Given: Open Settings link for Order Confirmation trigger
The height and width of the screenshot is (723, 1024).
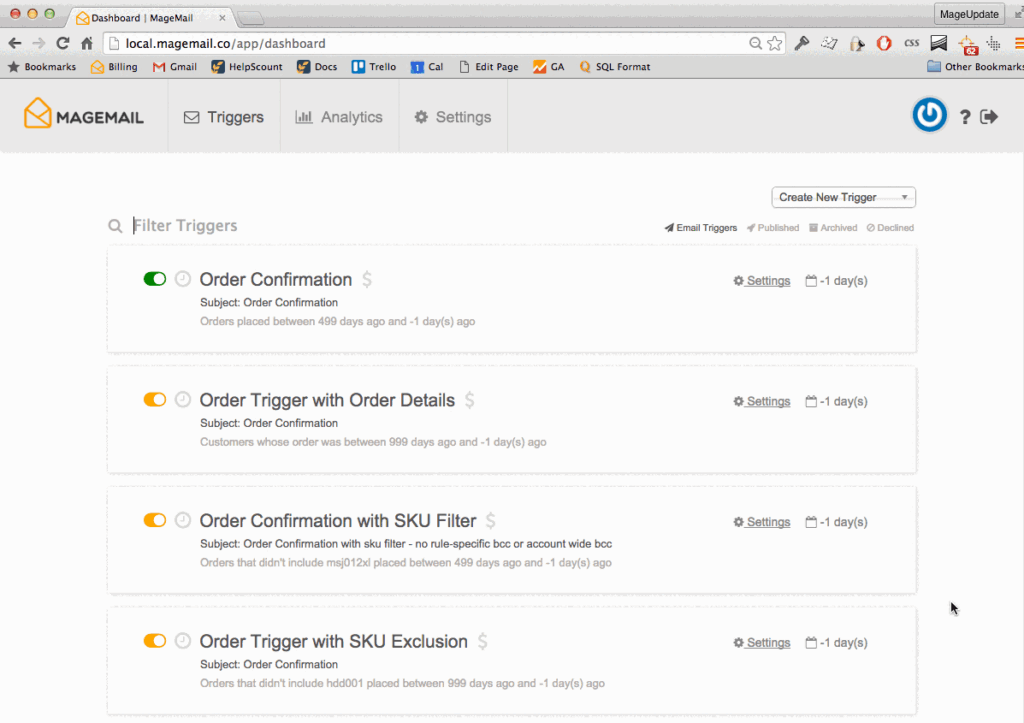Looking at the screenshot, I should 762,281.
